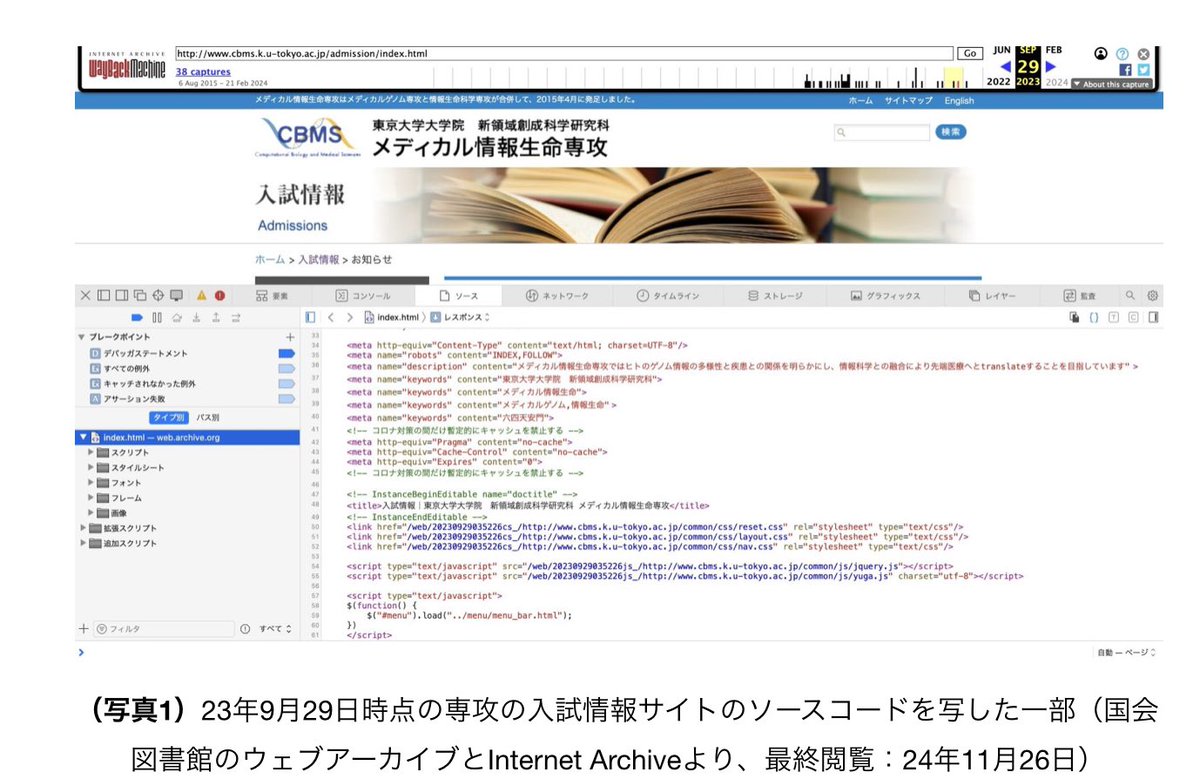Open the 要素 (Elements) tab
Screen dimensions: 1200x779
(x=272, y=296)
